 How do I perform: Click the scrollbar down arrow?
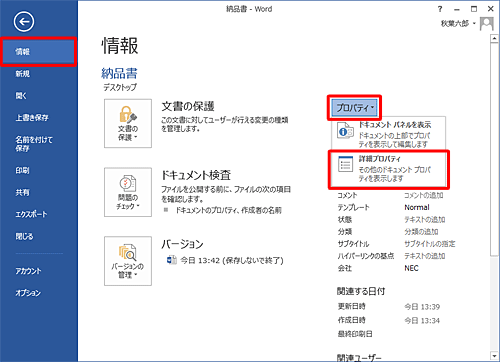click(x=494, y=356)
